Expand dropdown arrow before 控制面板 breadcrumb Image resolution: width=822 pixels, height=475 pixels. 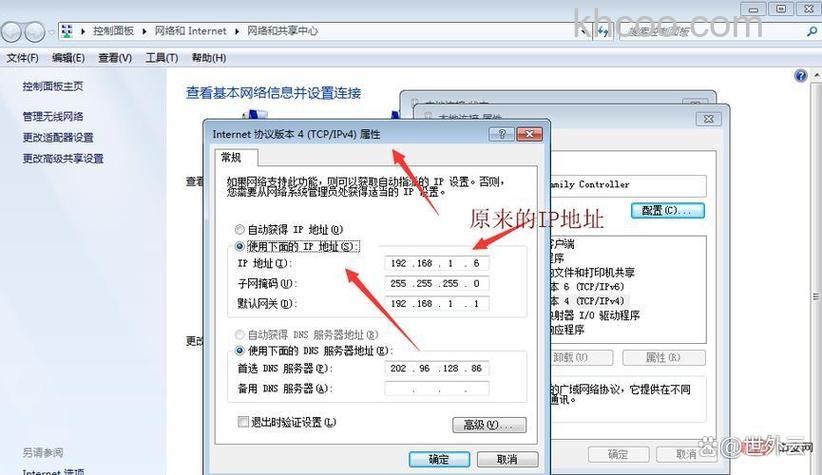[x=83, y=31]
